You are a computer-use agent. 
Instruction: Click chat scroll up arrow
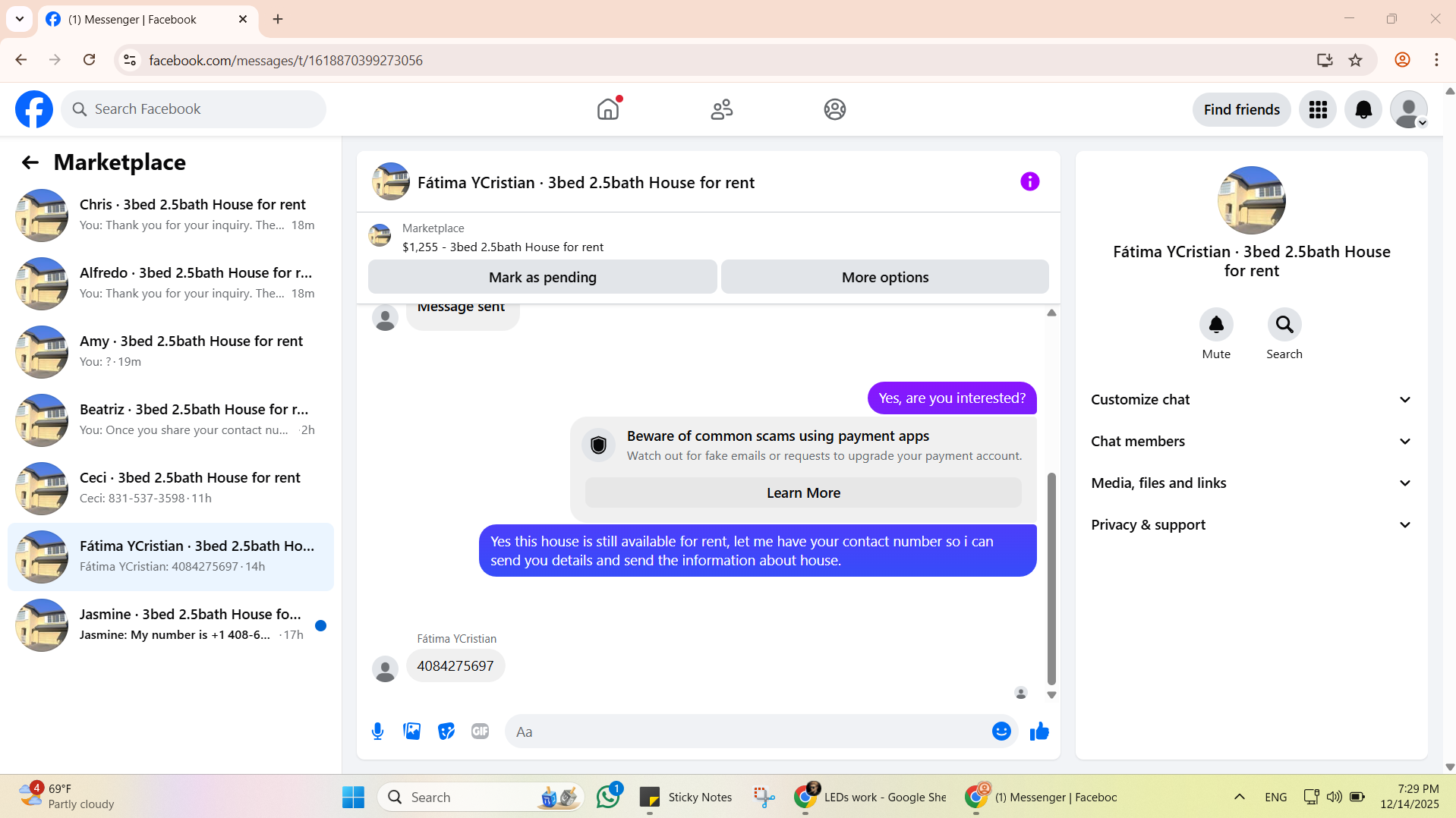(x=1051, y=313)
